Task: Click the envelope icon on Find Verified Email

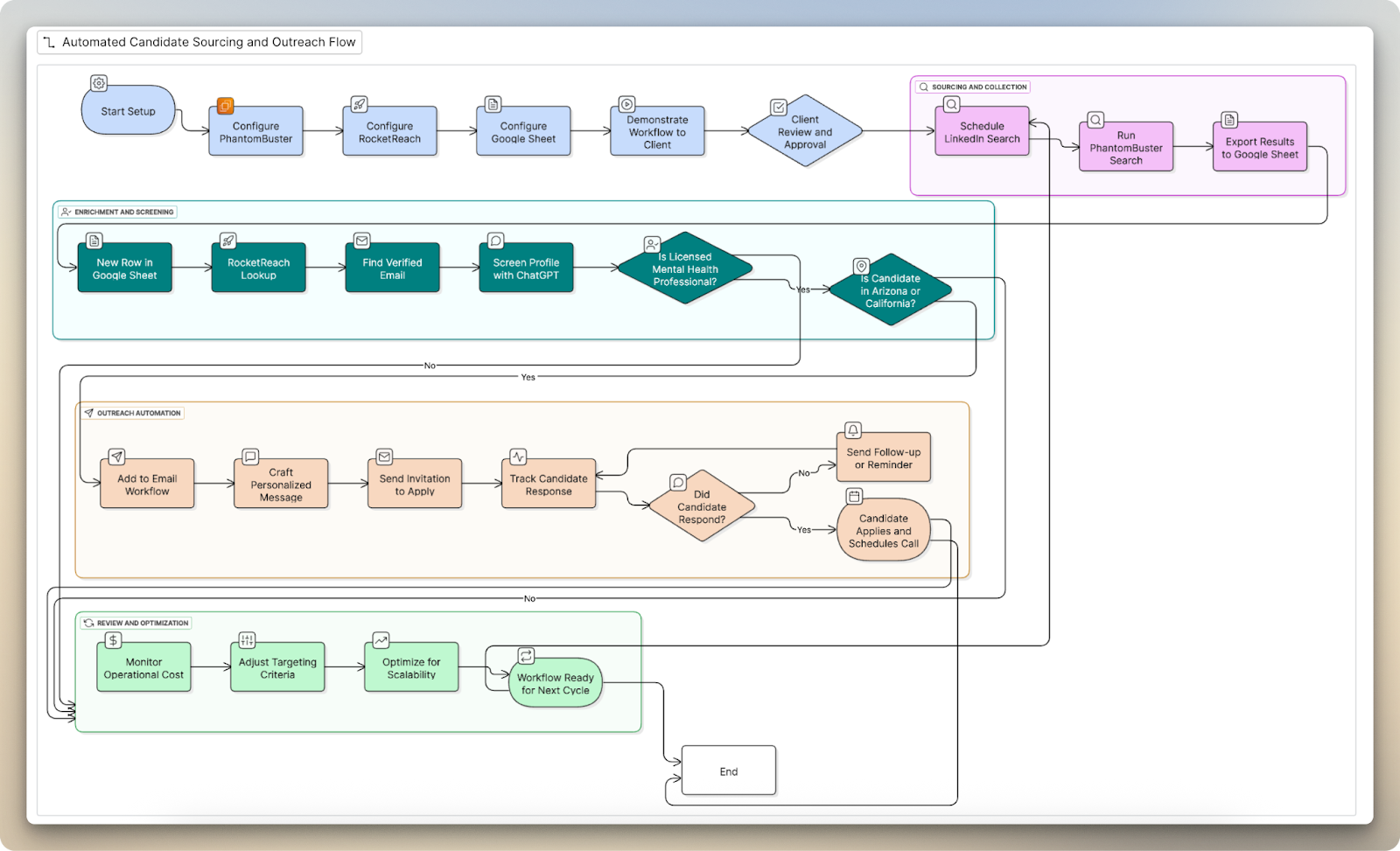Action: pos(361,241)
